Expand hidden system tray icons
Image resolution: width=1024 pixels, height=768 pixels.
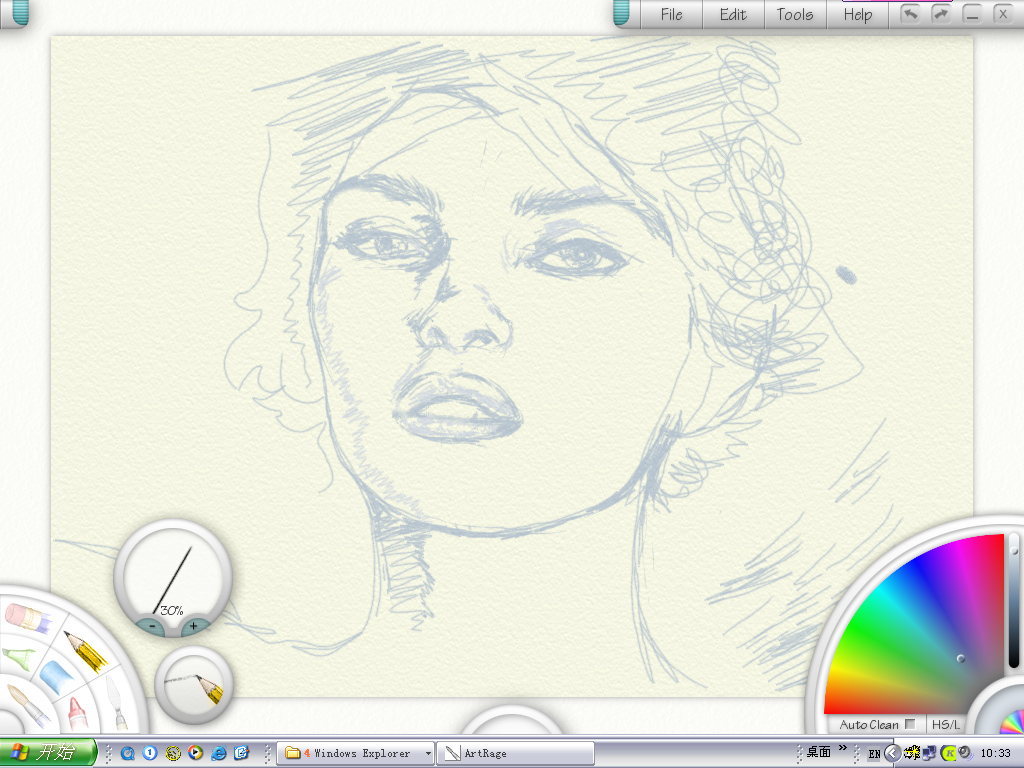tap(892, 753)
